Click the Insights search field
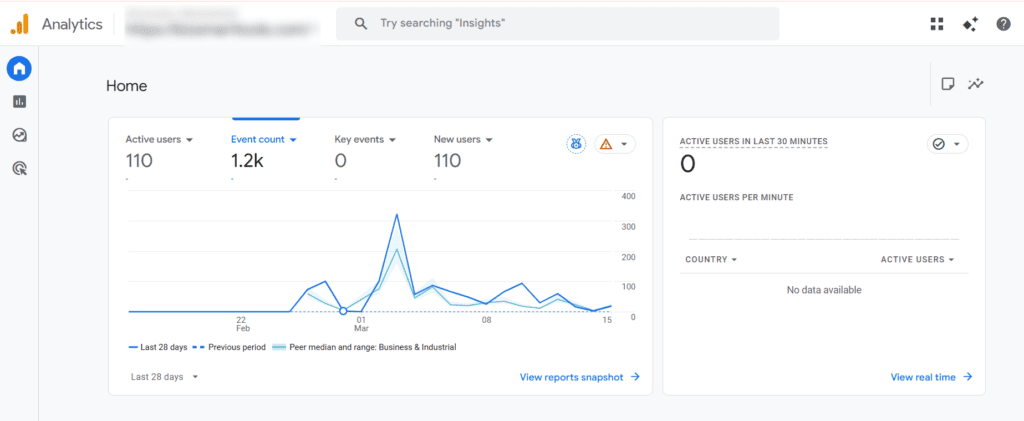The width and height of the screenshot is (1024, 421). pyautogui.click(x=557, y=23)
